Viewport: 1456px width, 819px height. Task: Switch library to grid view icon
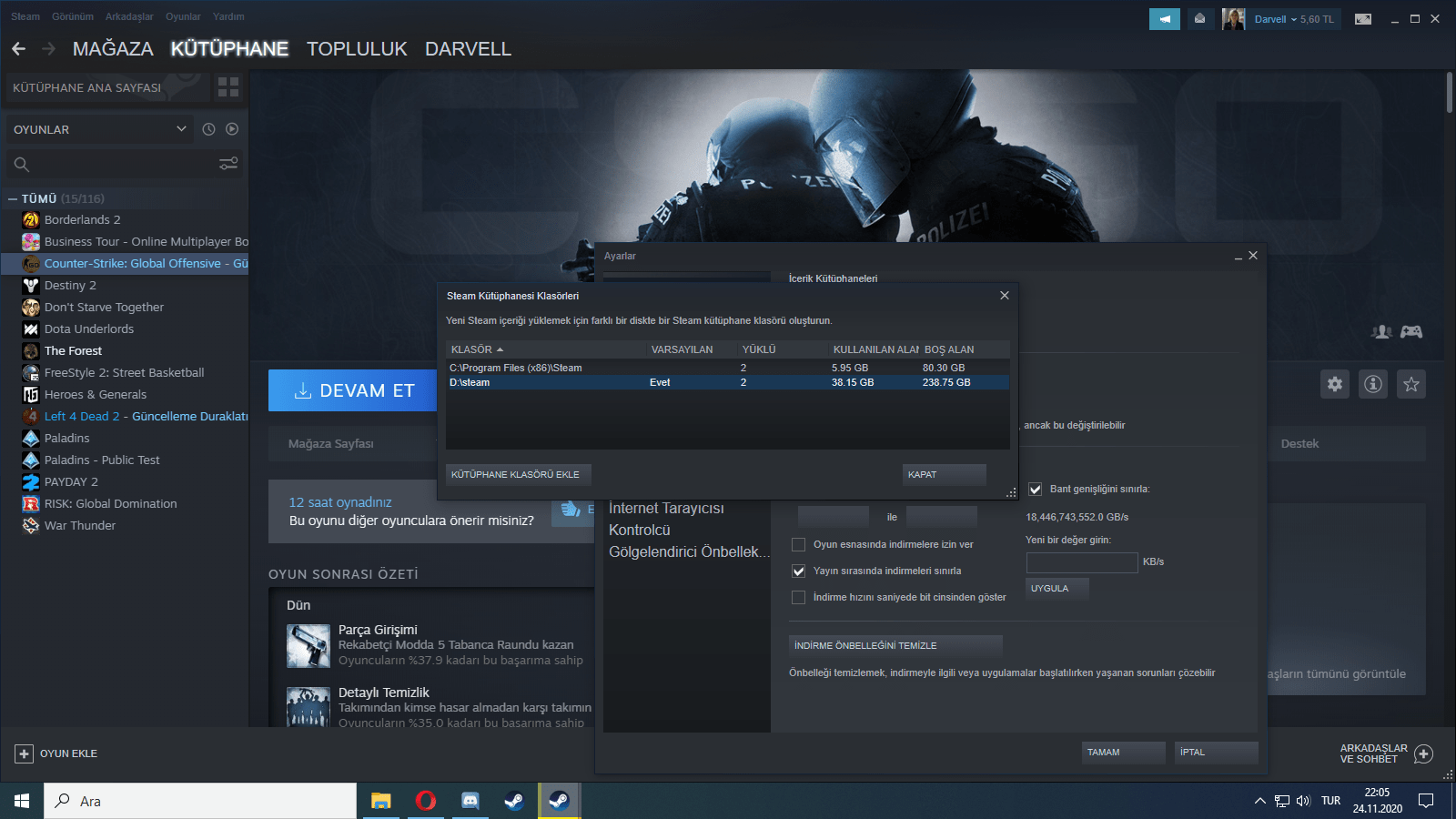[x=228, y=87]
